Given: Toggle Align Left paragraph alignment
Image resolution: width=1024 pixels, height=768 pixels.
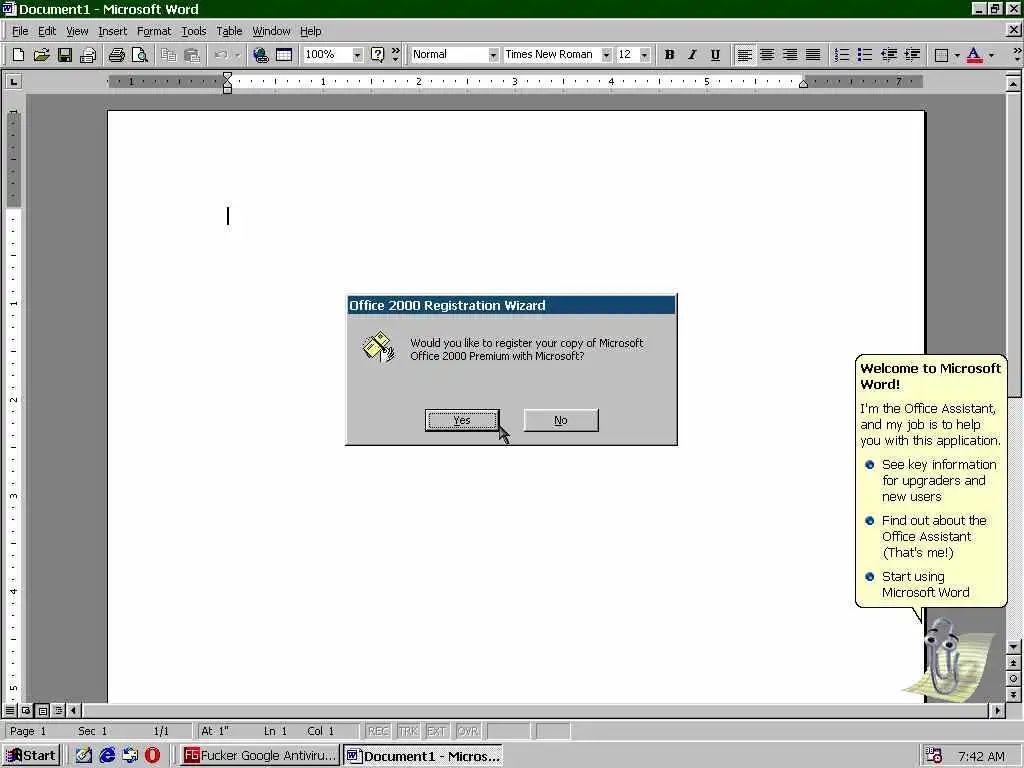Looking at the screenshot, I should pos(744,55).
